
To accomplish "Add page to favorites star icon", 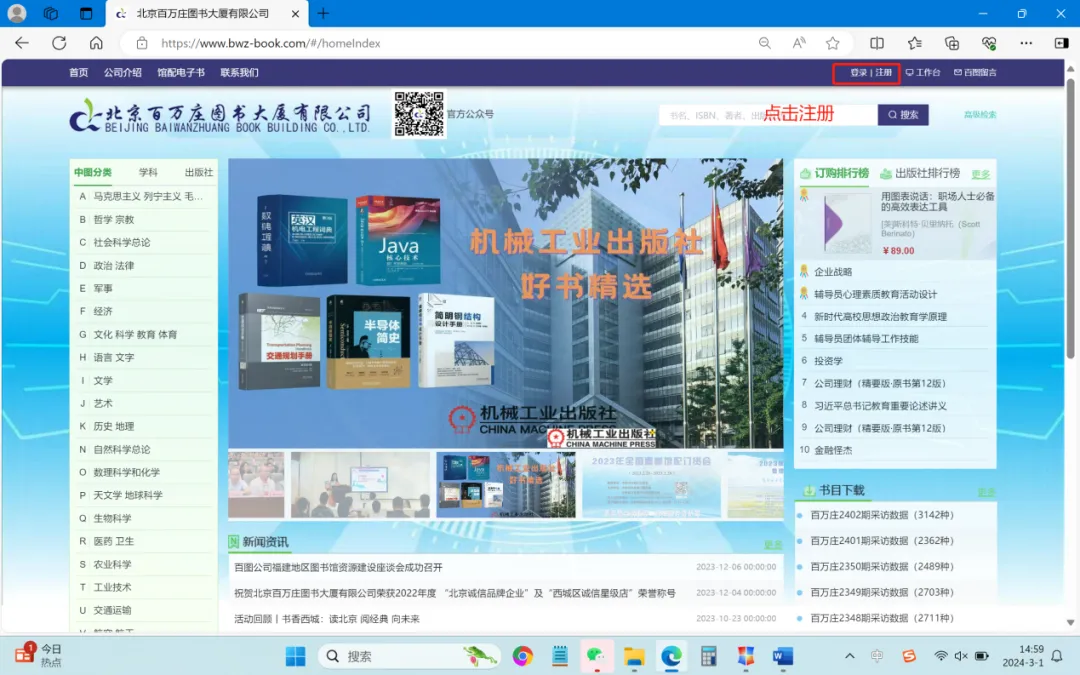I will click(833, 43).
